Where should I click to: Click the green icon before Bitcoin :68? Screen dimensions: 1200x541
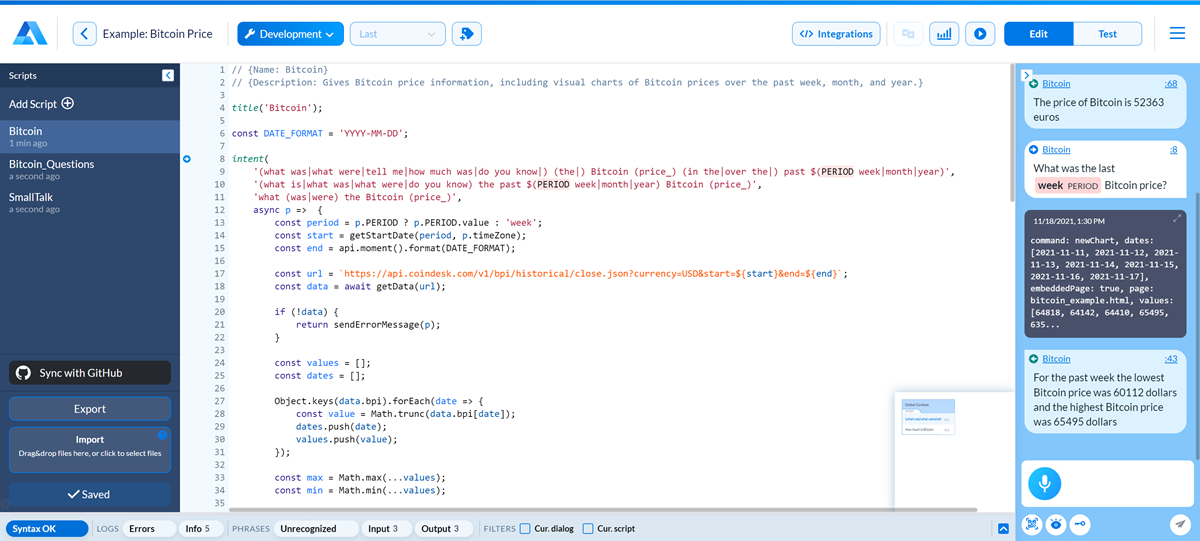pos(1033,84)
